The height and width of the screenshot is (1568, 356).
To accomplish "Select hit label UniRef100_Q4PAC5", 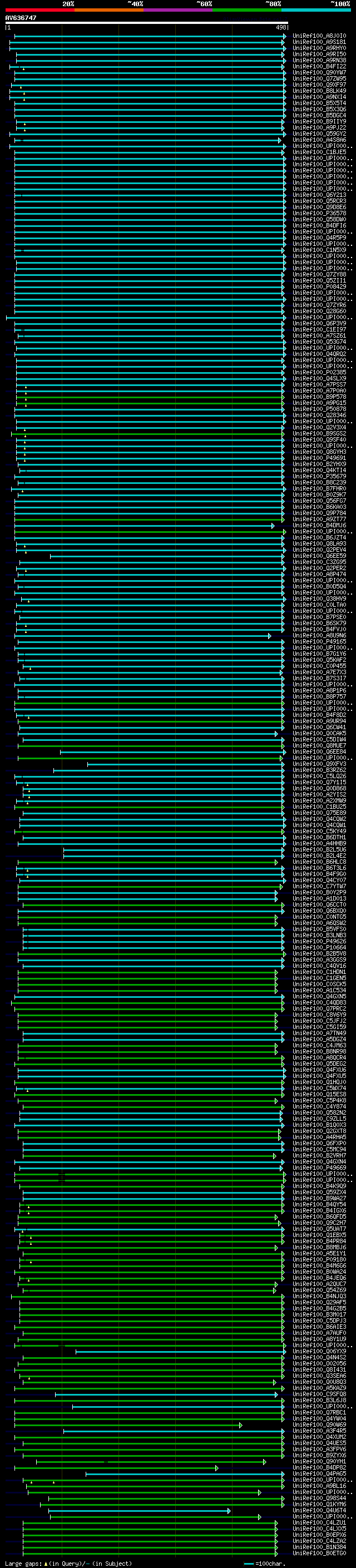I will (x=319, y=1473).
